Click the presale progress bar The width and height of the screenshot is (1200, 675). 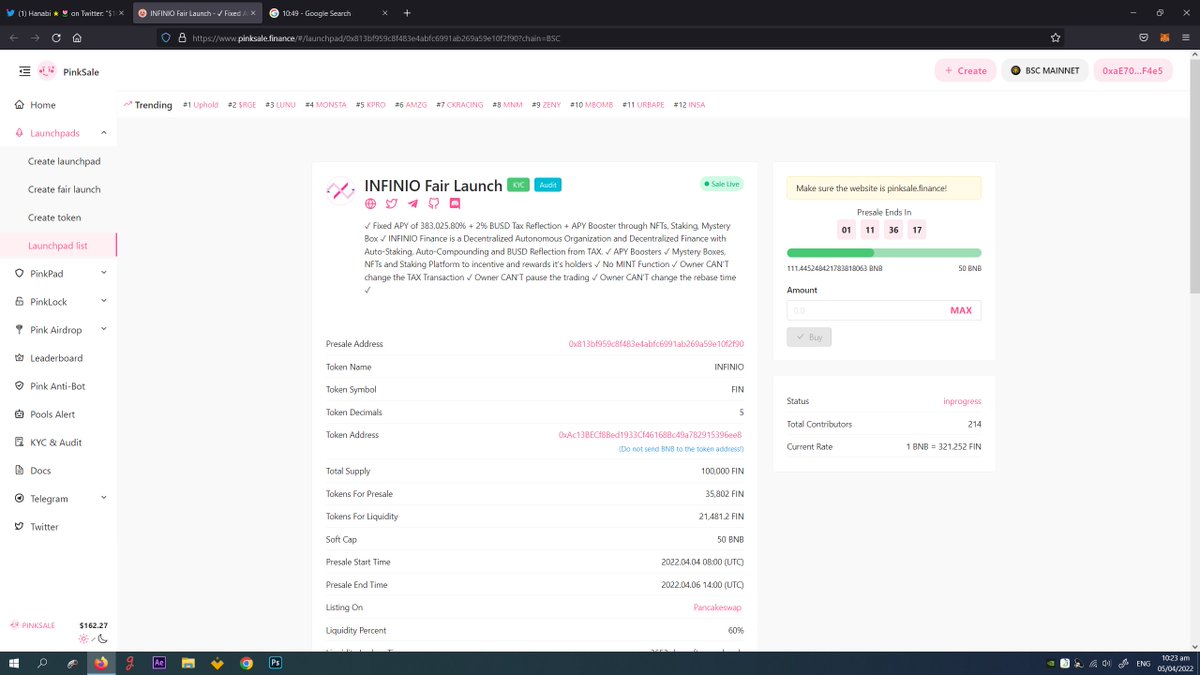point(883,252)
